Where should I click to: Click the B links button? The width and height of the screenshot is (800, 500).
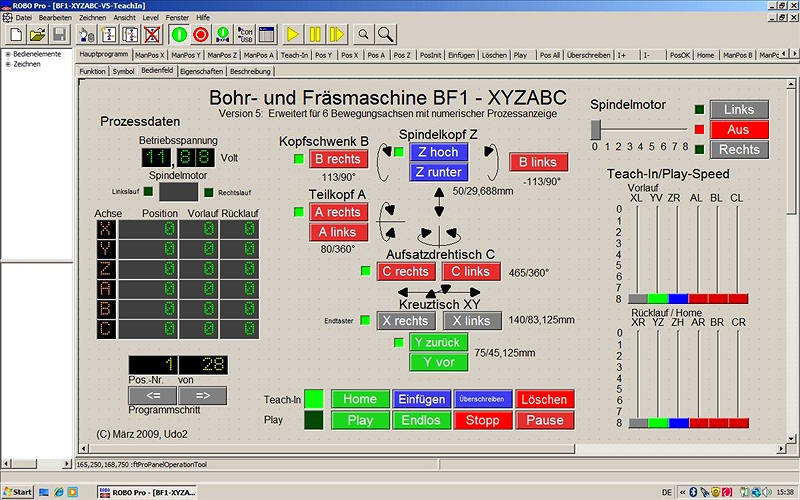pos(538,162)
